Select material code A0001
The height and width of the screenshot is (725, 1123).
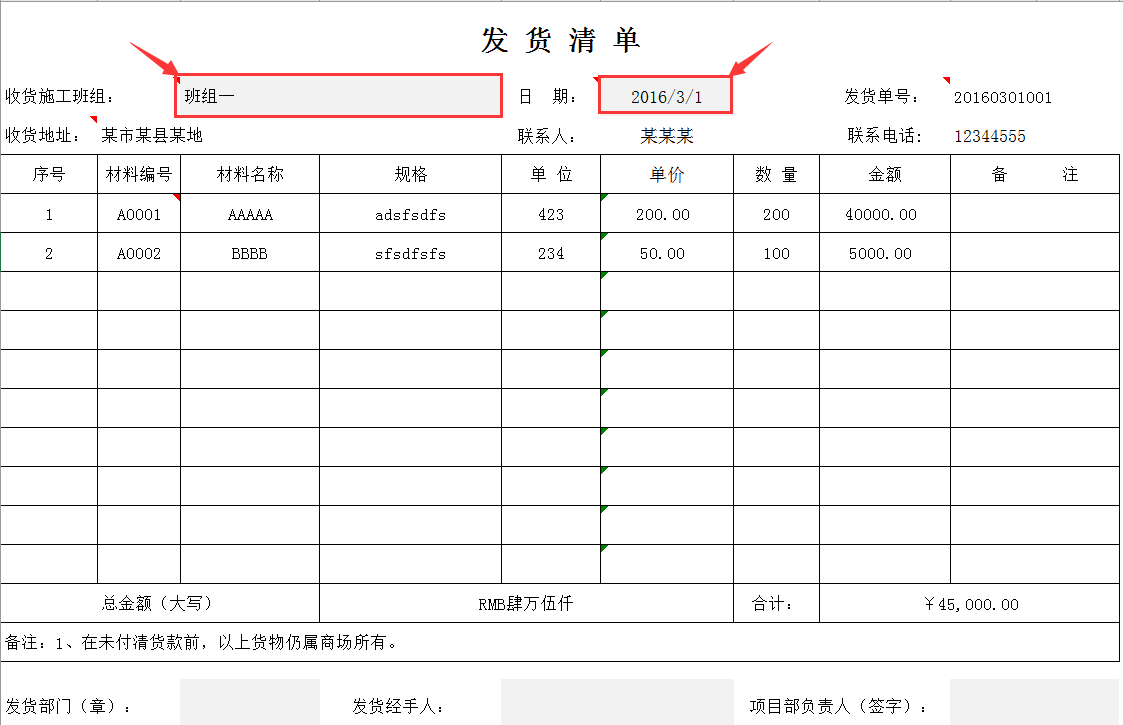[x=139, y=213]
